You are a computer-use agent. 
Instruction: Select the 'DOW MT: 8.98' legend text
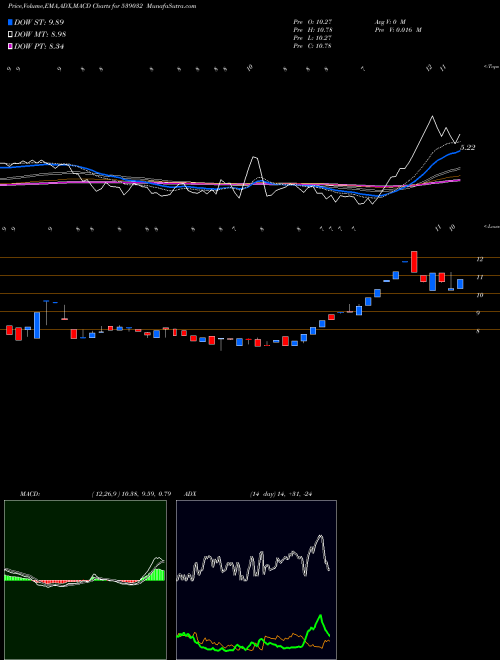pos(40,35)
